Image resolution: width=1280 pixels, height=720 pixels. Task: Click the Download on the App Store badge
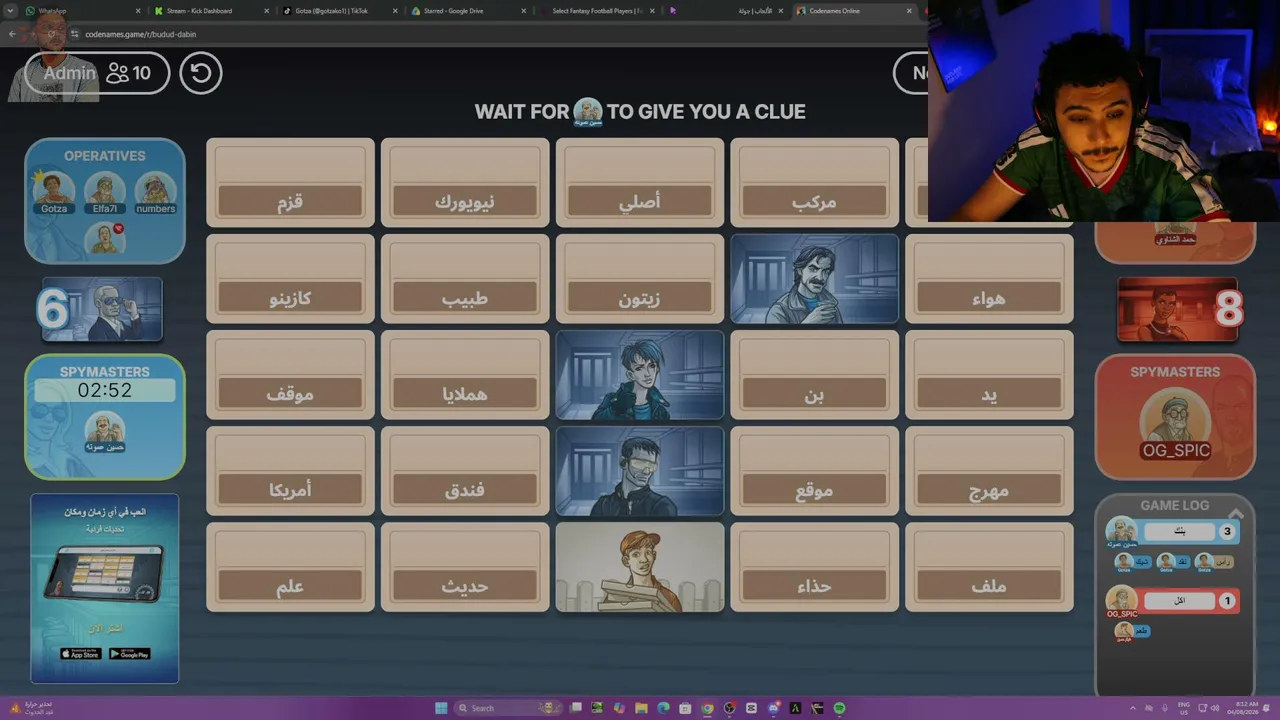81,654
